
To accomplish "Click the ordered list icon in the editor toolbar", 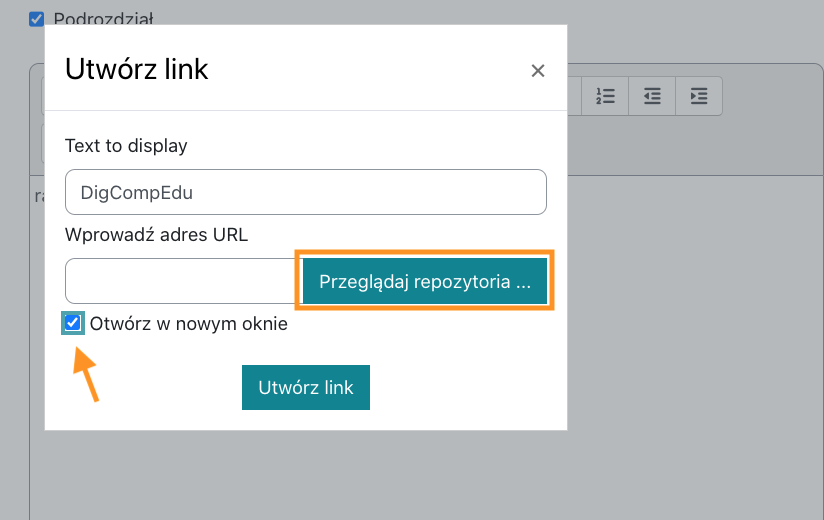I will pos(605,96).
